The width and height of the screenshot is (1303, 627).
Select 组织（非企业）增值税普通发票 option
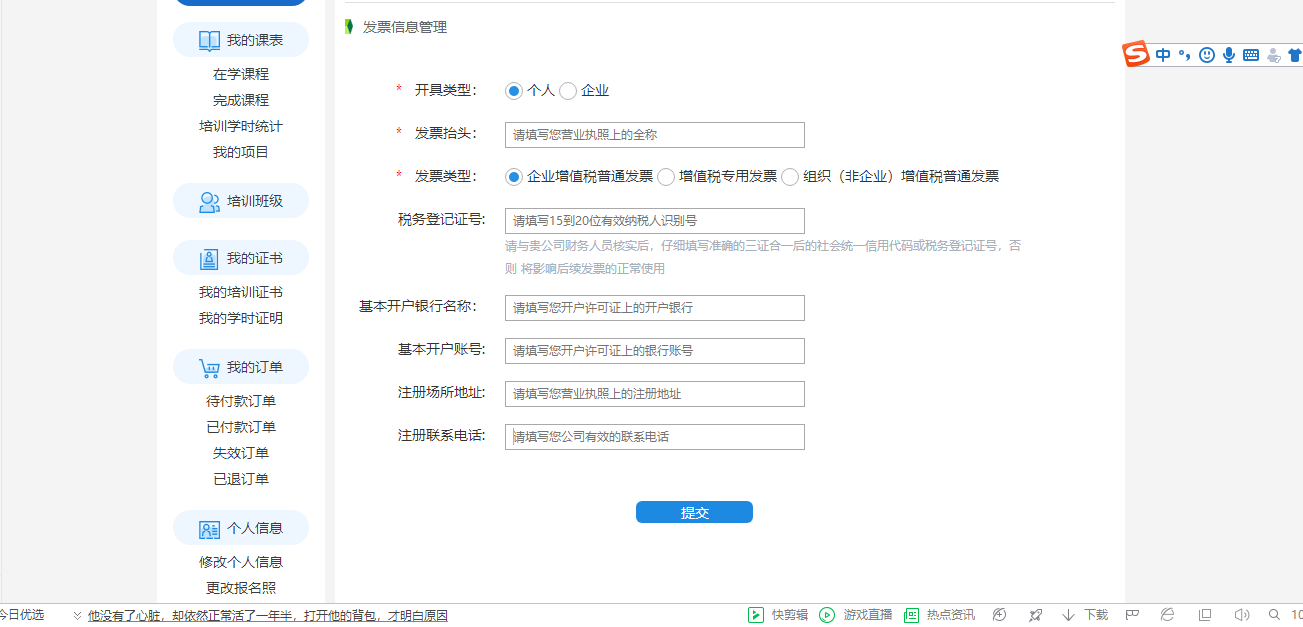coord(790,177)
